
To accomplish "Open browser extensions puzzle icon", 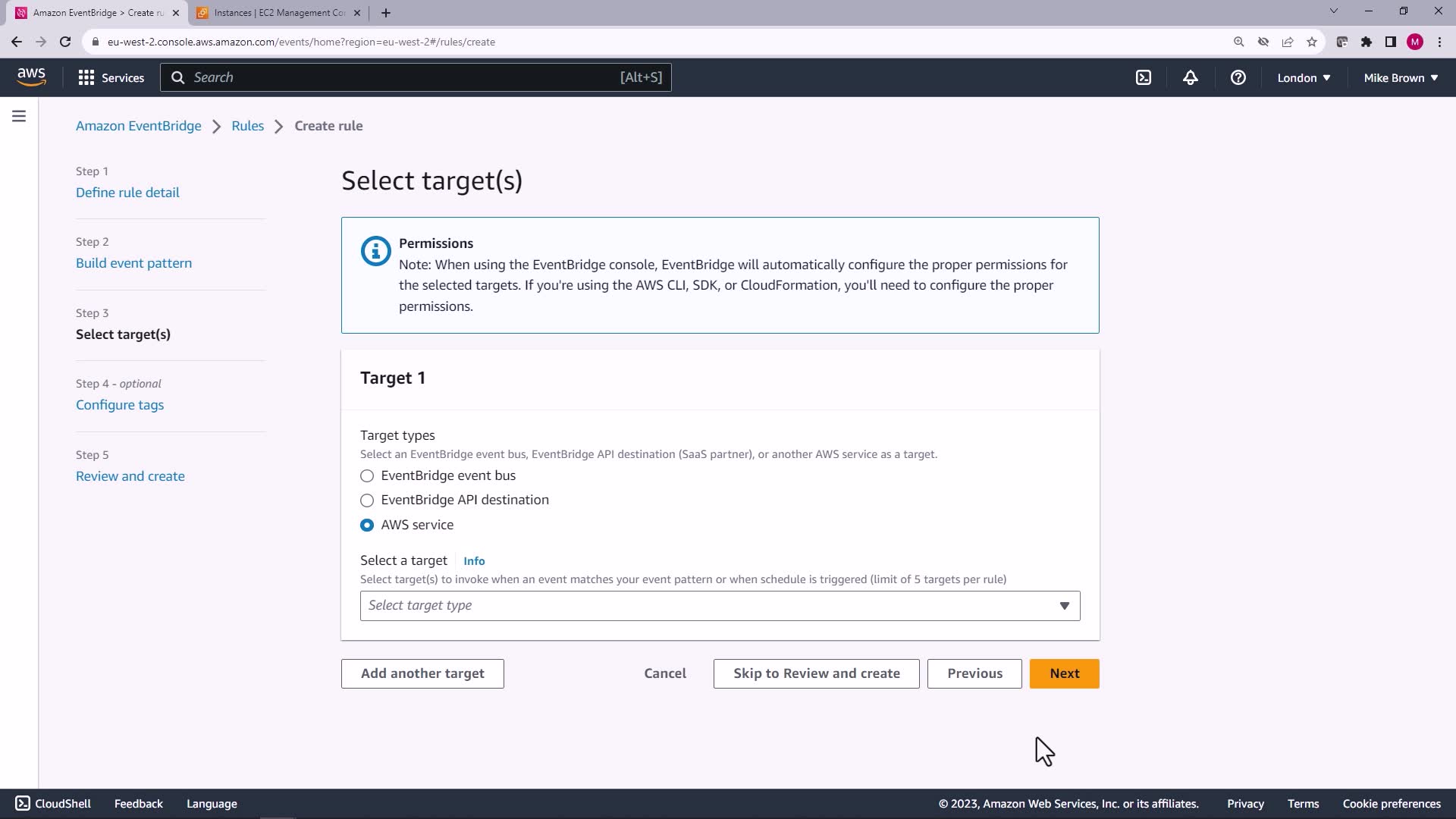I will point(1366,42).
